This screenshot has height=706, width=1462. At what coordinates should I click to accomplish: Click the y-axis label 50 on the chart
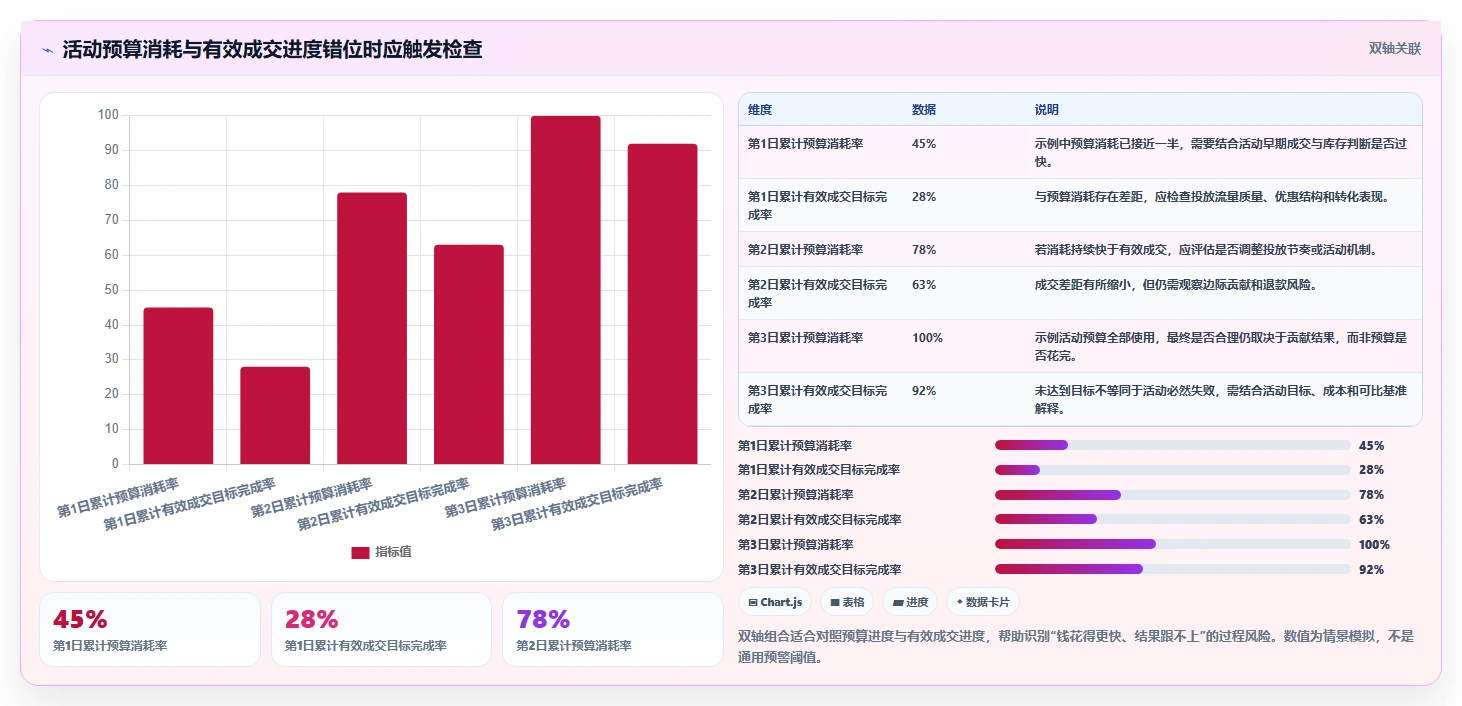click(x=111, y=290)
